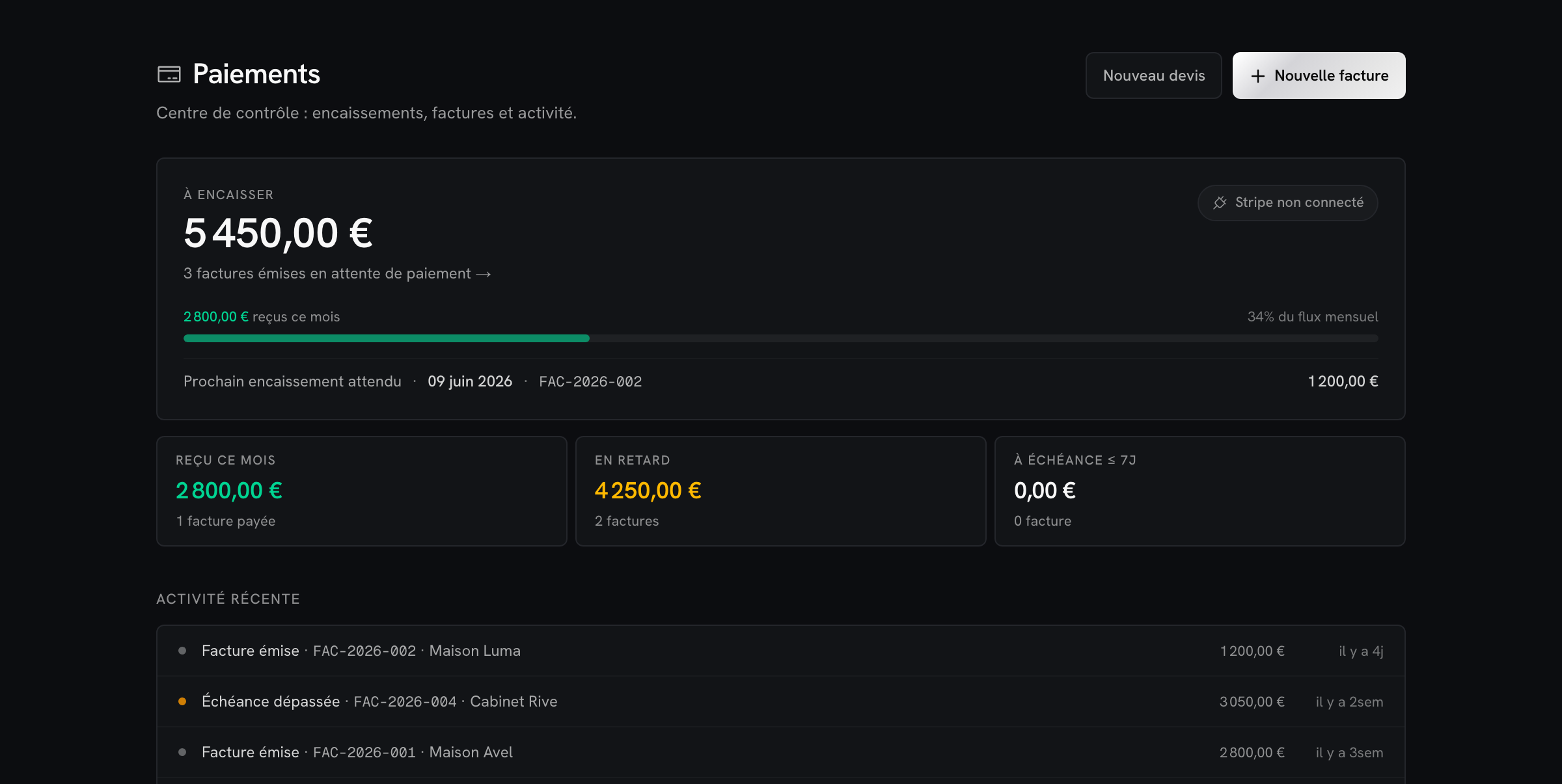Create a Nouvelle facture
The image size is (1562, 784).
pyautogui.click(x=1319, y=75)
